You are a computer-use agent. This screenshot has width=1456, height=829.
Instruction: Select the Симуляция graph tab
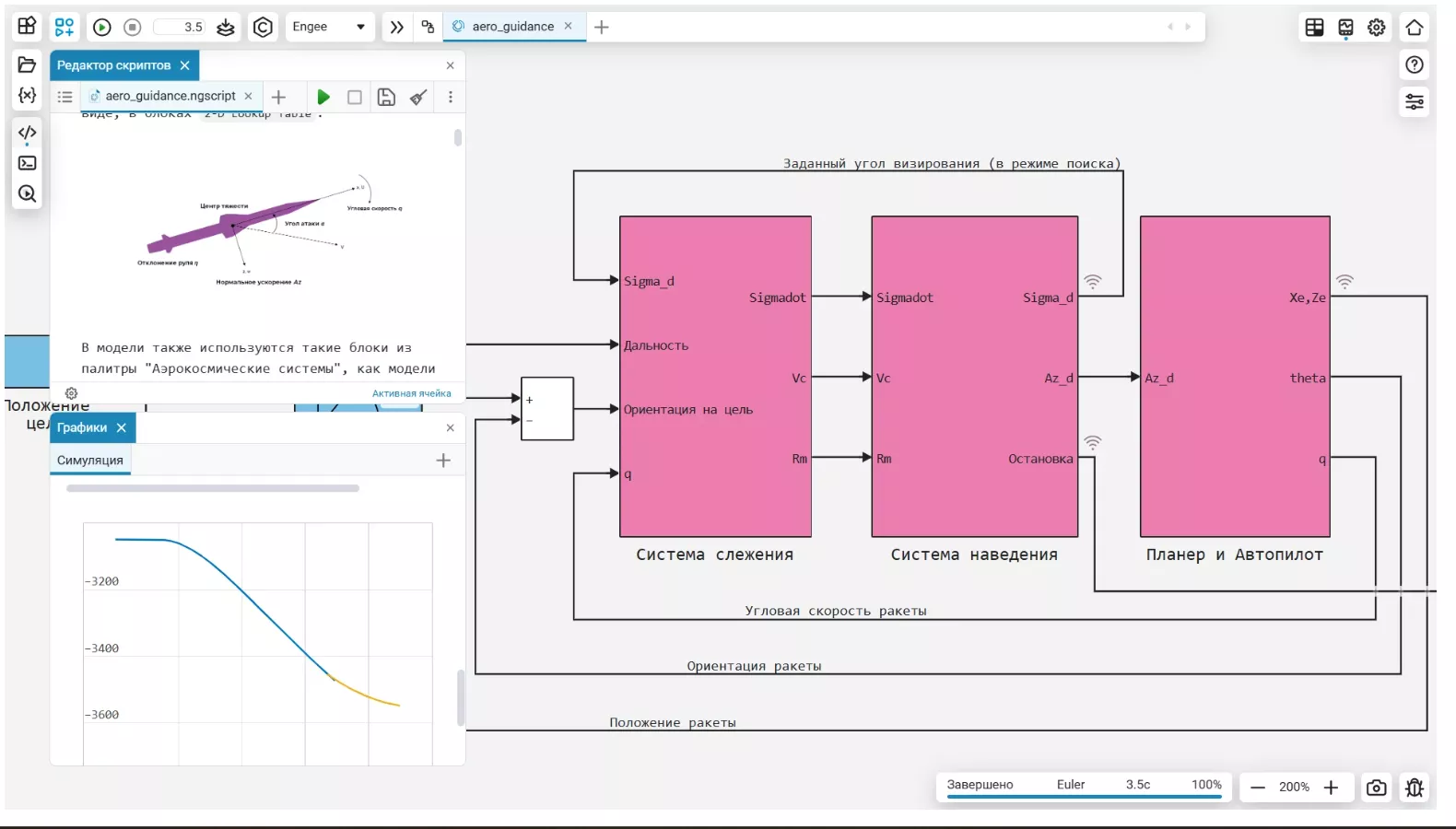pos(90,461)
